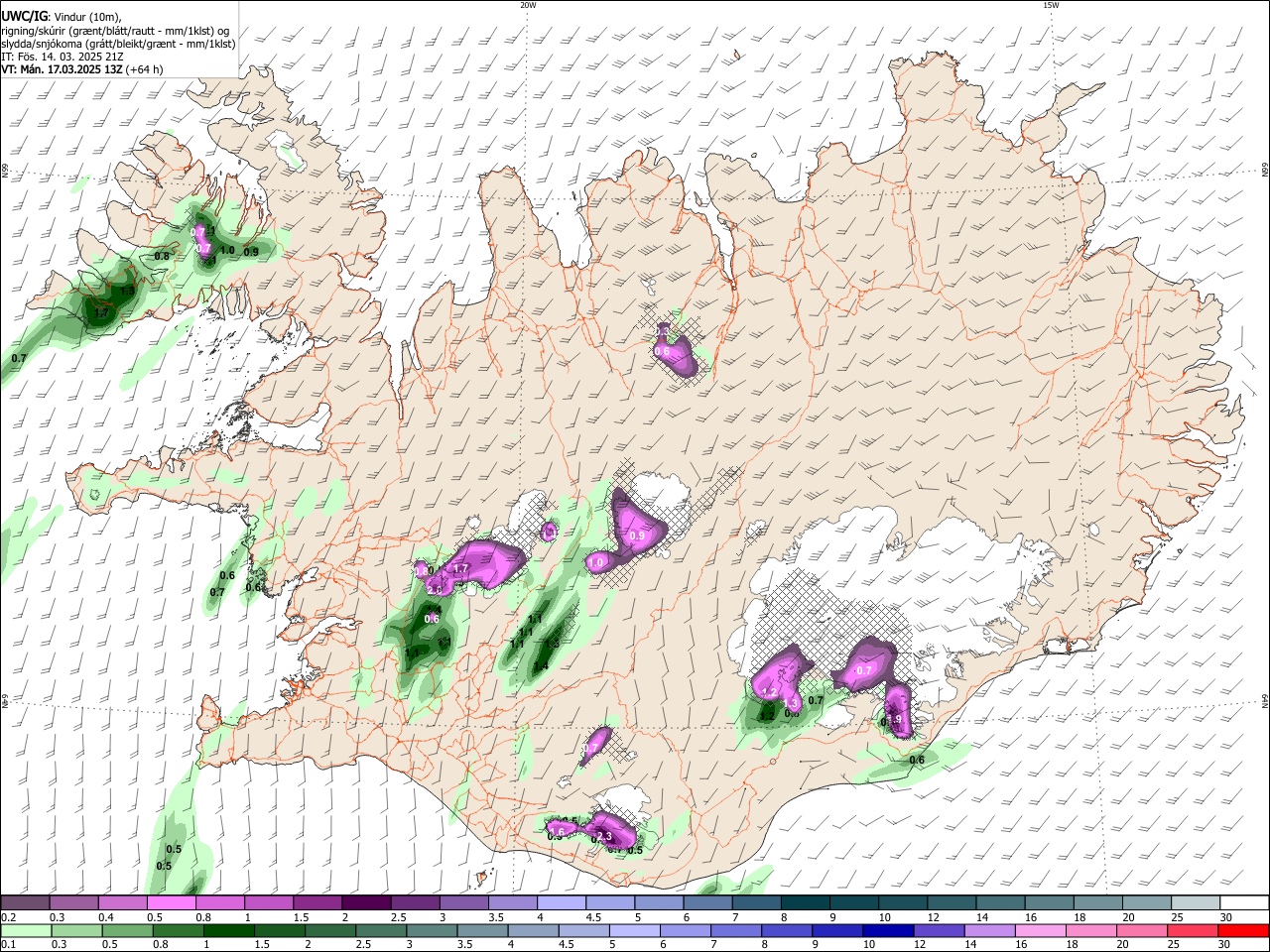Click the bottom-row legend swatch between 14 and 16
Image resolution: width=1270 pixels, height=952 pixels.
(x=988, y=930)
